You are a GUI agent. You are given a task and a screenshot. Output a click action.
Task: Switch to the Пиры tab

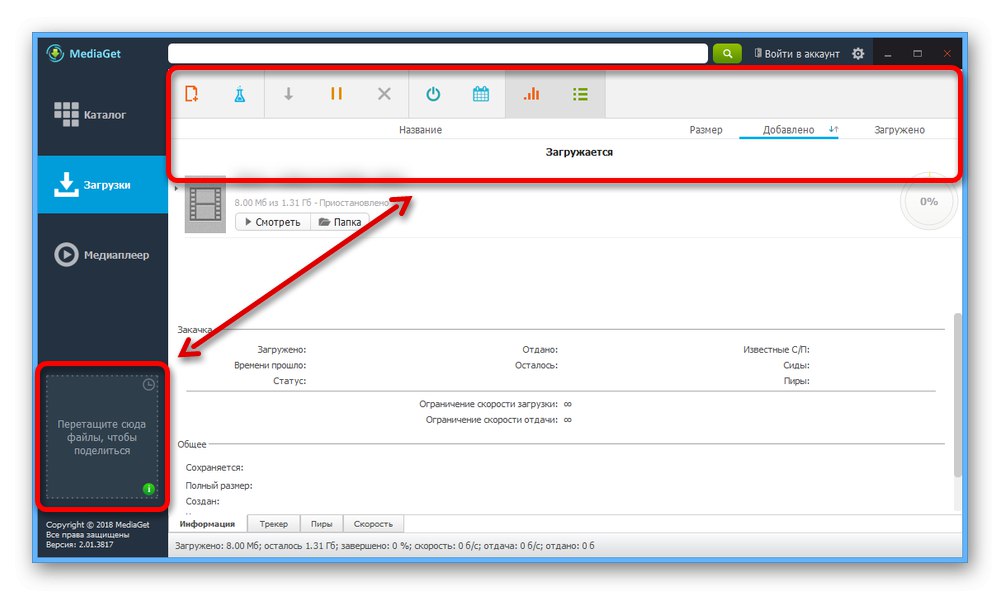pos(321,524)
